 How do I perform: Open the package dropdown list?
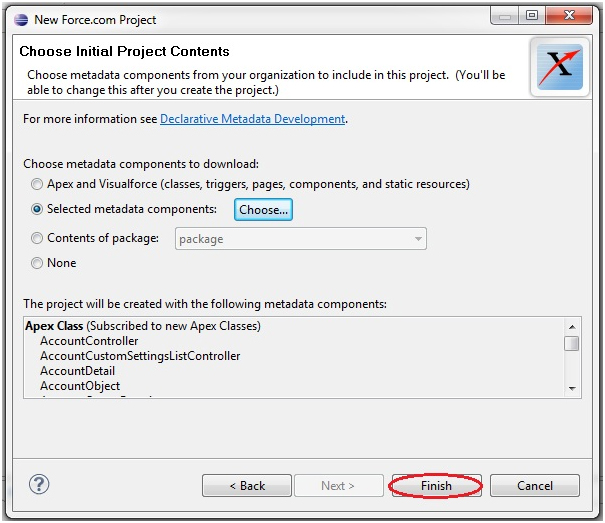coord(301,239)
